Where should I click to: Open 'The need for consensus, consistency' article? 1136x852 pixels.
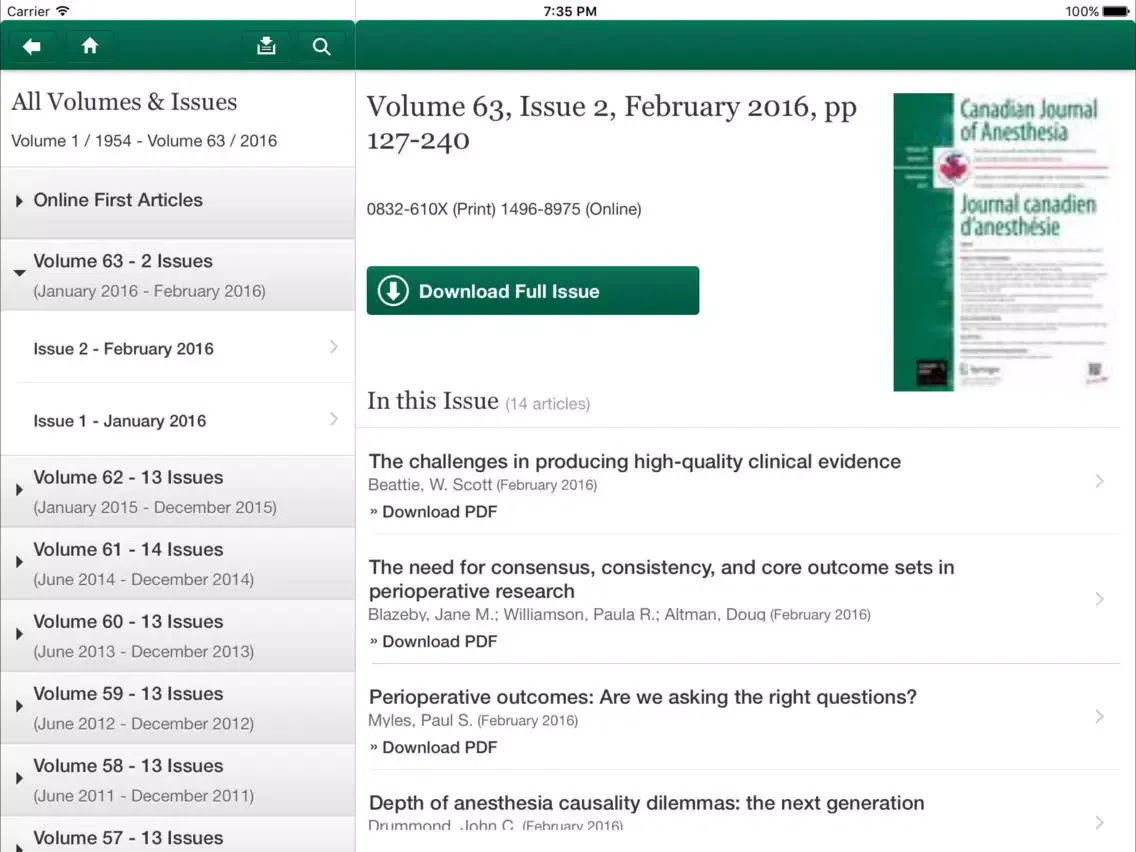[x=661, y=579]
